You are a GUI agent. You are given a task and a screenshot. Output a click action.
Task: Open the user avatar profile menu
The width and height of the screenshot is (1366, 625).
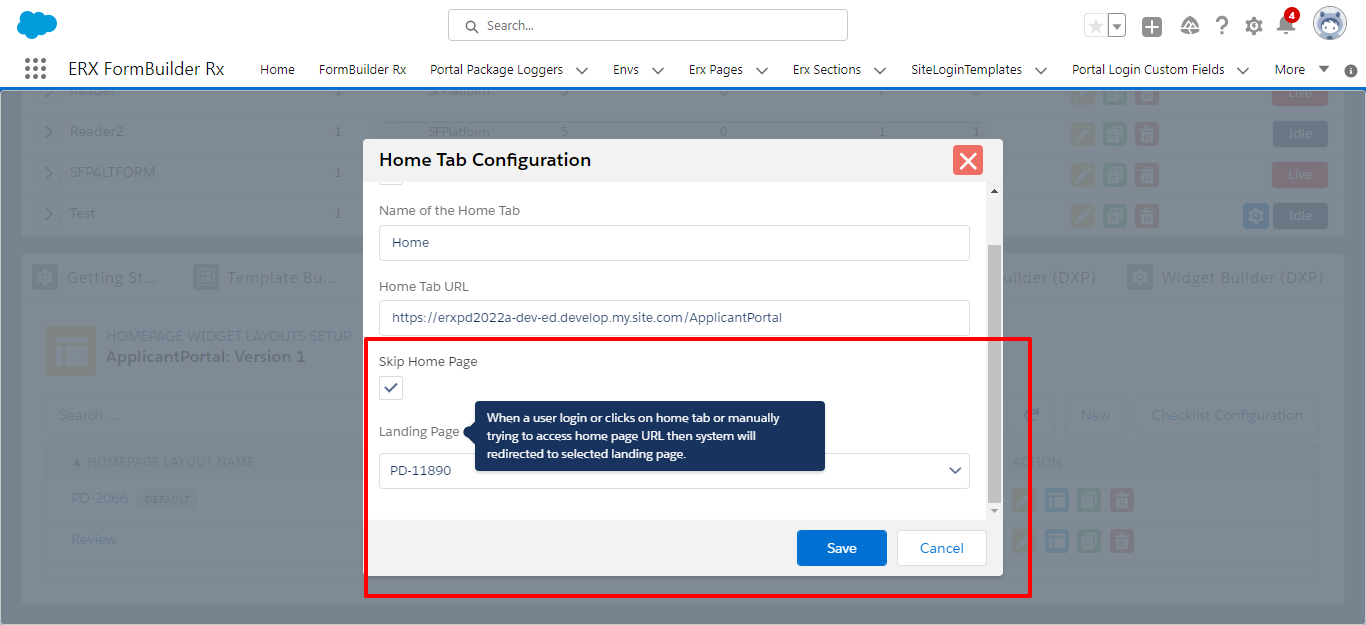(1329, 24)
